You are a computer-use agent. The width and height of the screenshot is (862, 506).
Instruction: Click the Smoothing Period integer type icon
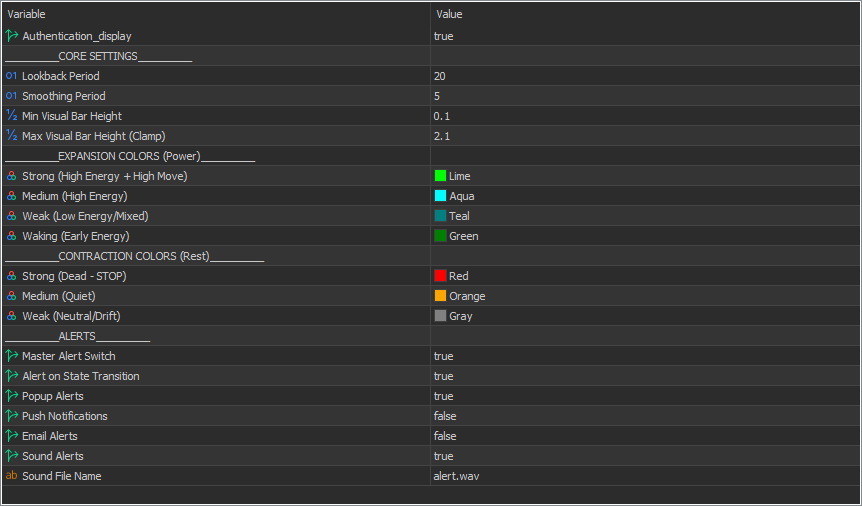(x=12, y=96)
